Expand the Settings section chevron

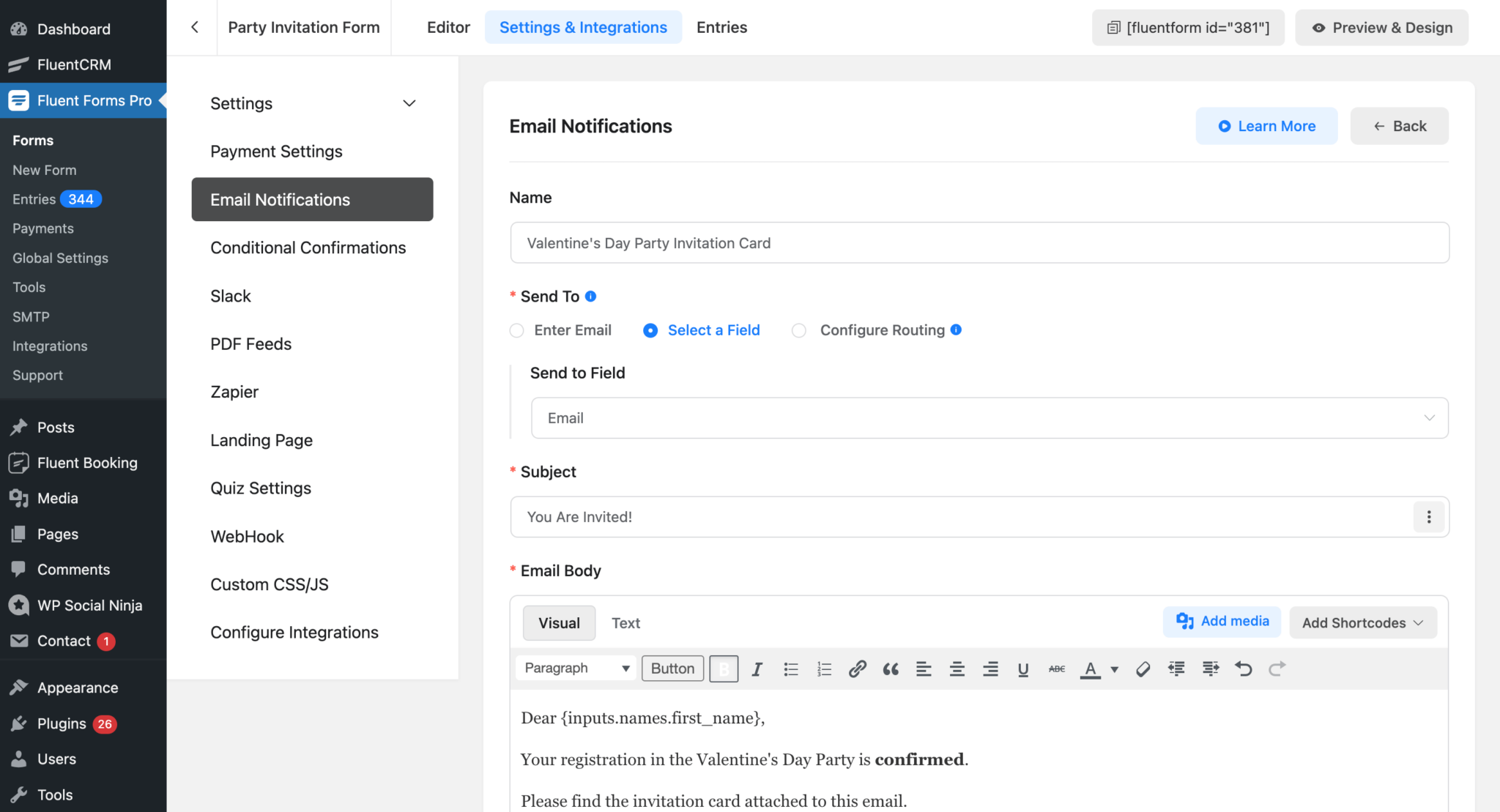coord(409,103)
